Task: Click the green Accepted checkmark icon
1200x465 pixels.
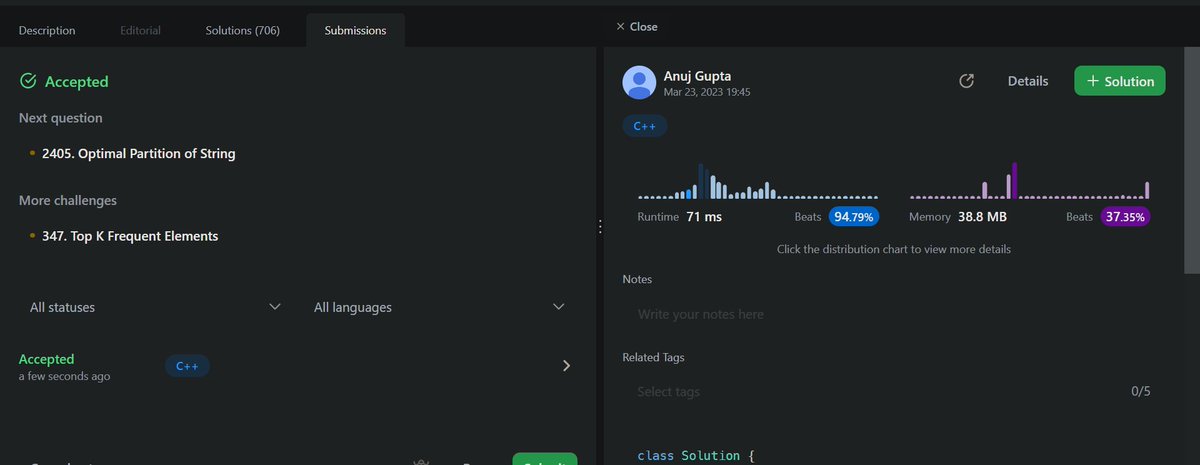Action: pyautogui.click(x=29, y=81)
